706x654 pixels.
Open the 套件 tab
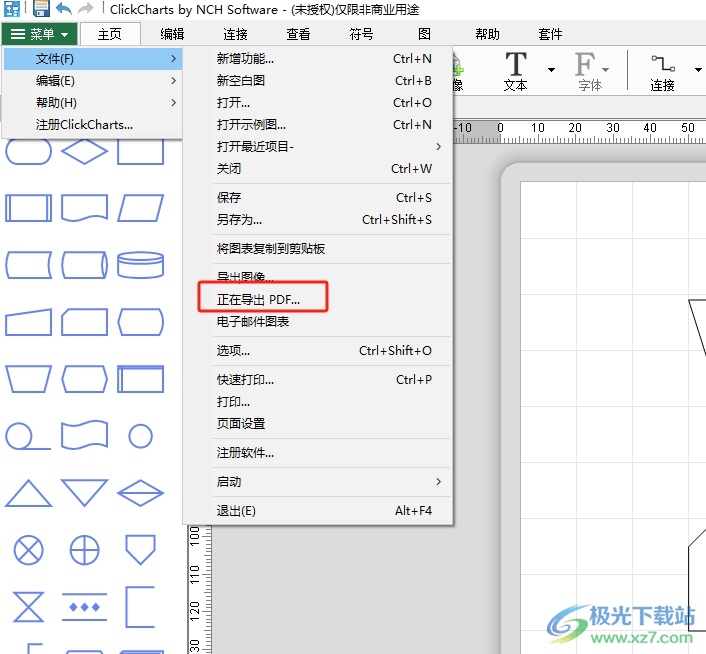coord(550,34)
